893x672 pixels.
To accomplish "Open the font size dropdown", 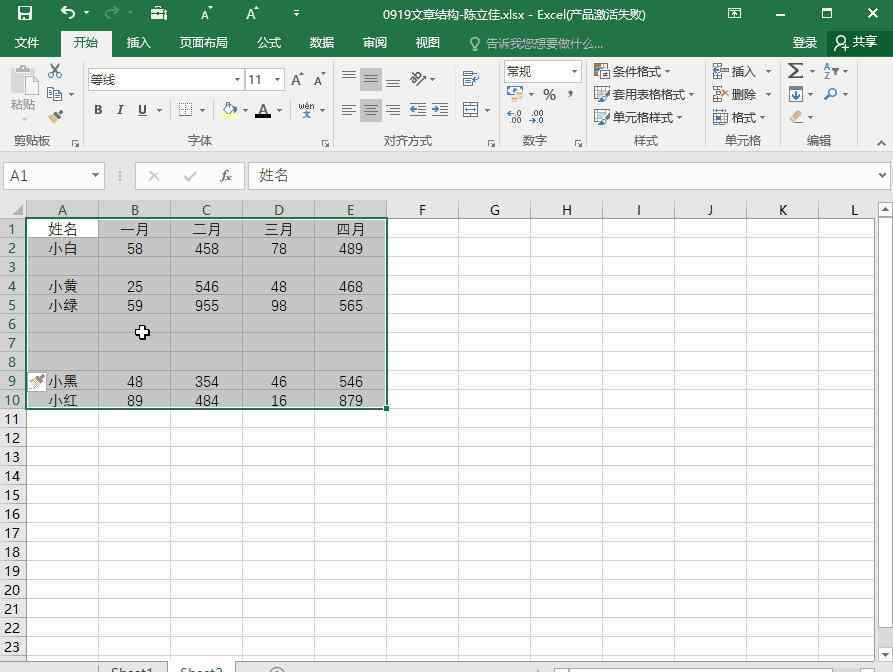I will pyautogui.click(x=277, y=80).
